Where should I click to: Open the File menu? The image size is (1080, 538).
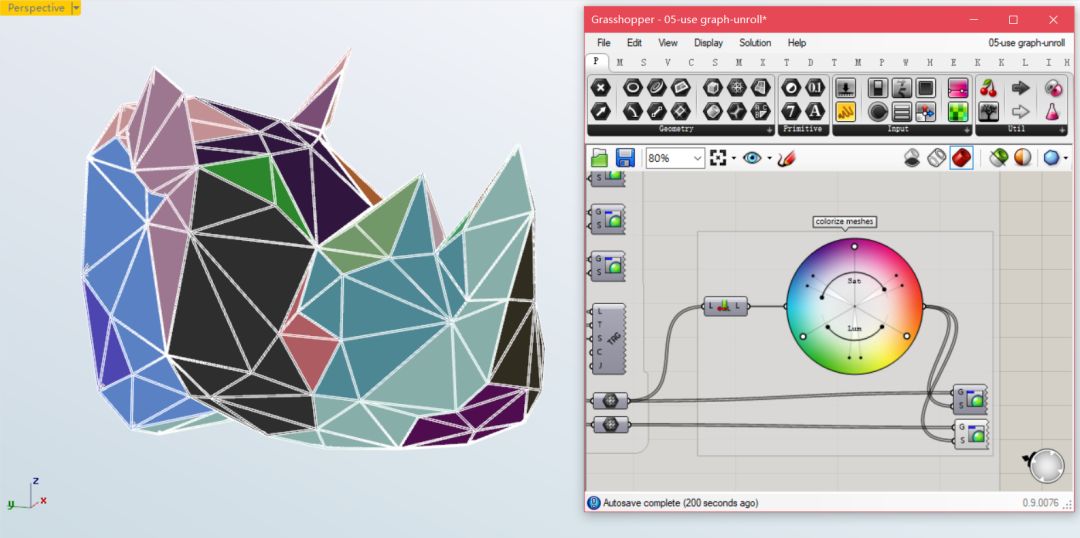tap(603, 43)
